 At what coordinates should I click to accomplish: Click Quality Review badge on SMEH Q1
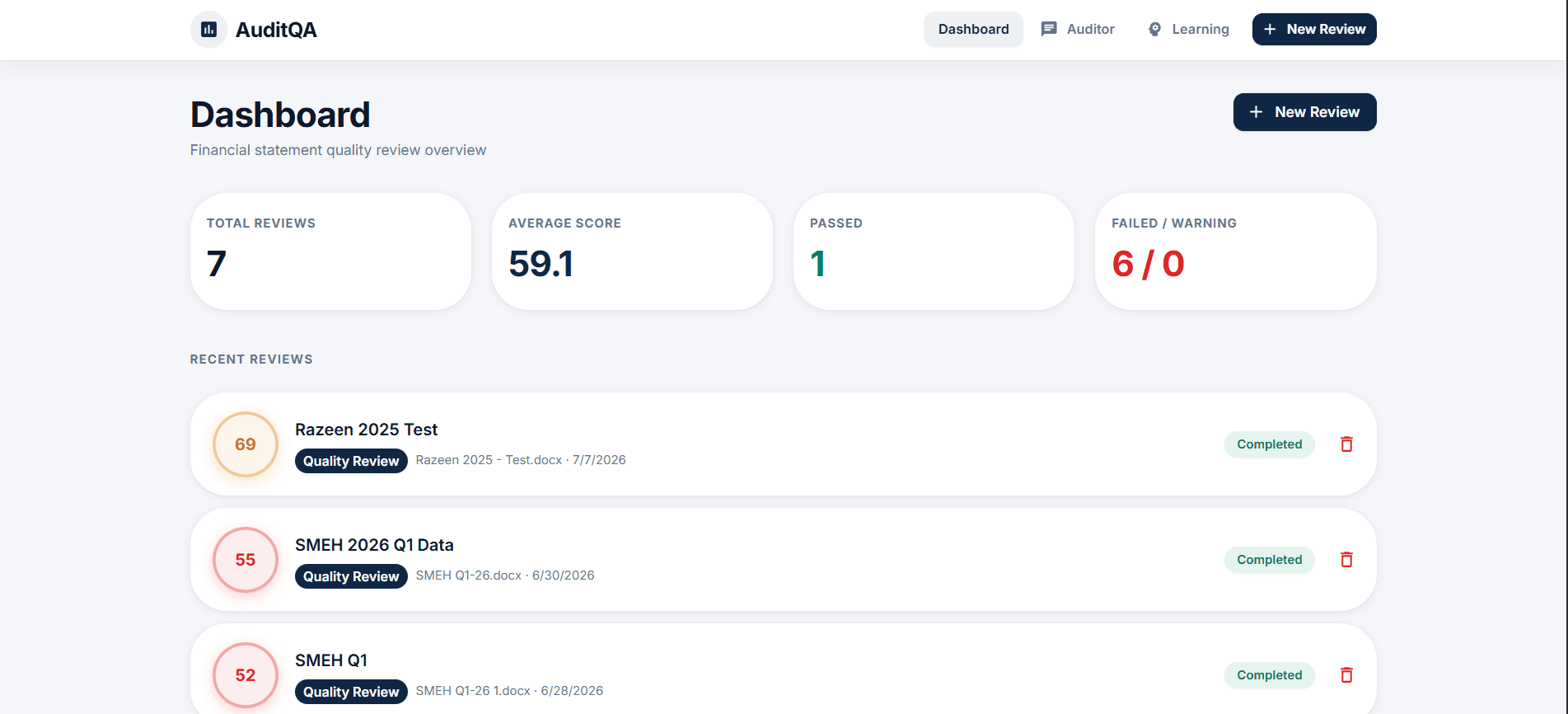tap(351, 692)
